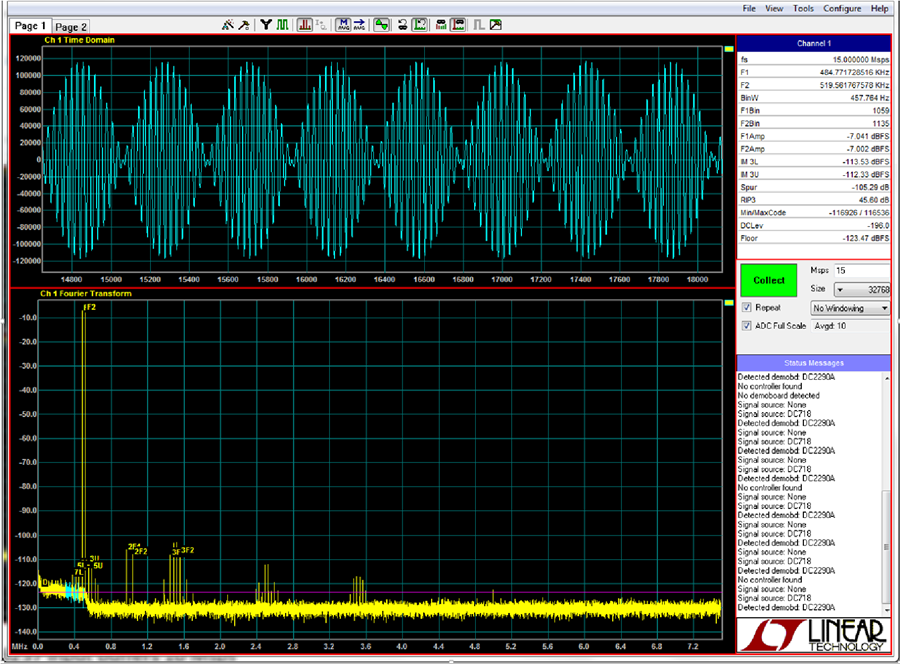Click the 3F2 harmonic marker label

[188, 550]
